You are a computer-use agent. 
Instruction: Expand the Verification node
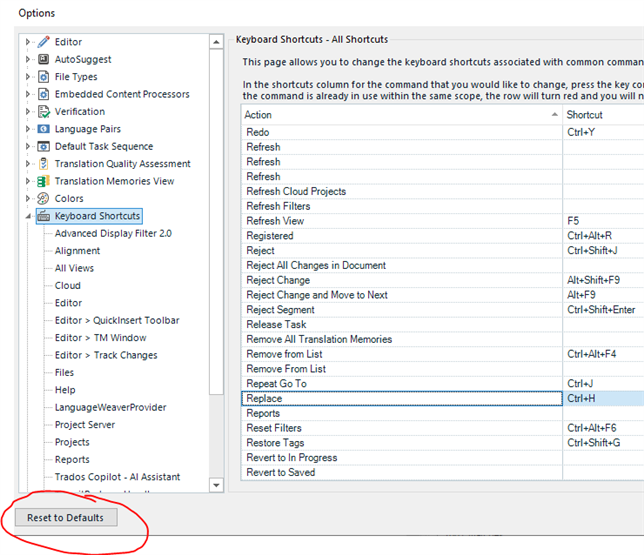click(28, 111)
